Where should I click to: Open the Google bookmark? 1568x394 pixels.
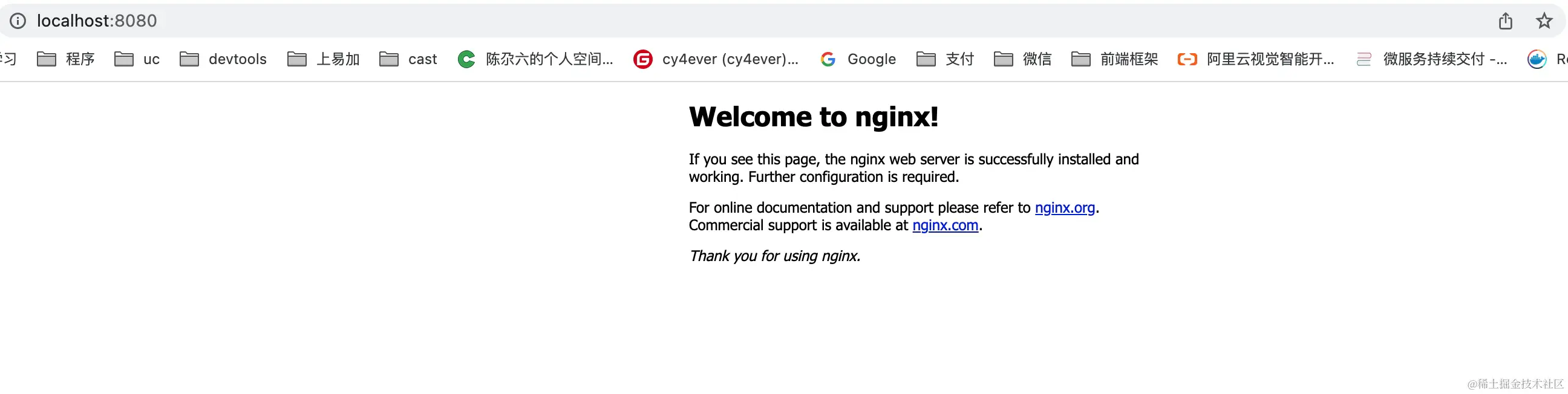(858, 59)
